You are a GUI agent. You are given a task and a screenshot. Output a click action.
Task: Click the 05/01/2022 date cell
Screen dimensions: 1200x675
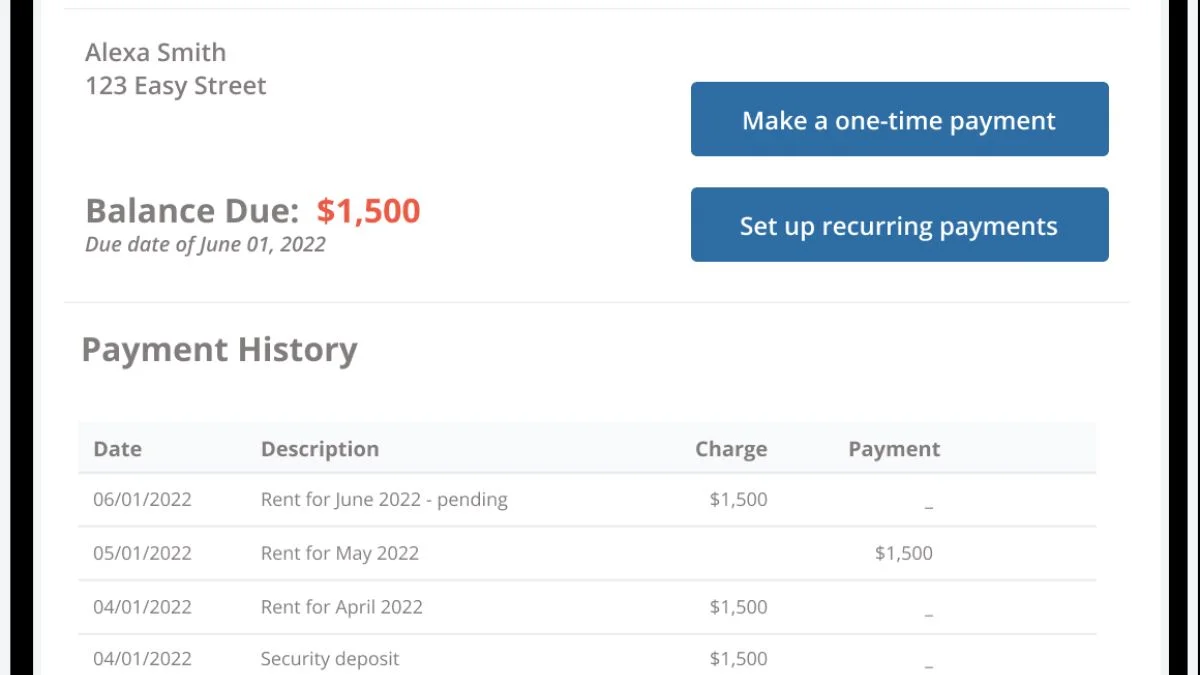(x=142, y=553)
